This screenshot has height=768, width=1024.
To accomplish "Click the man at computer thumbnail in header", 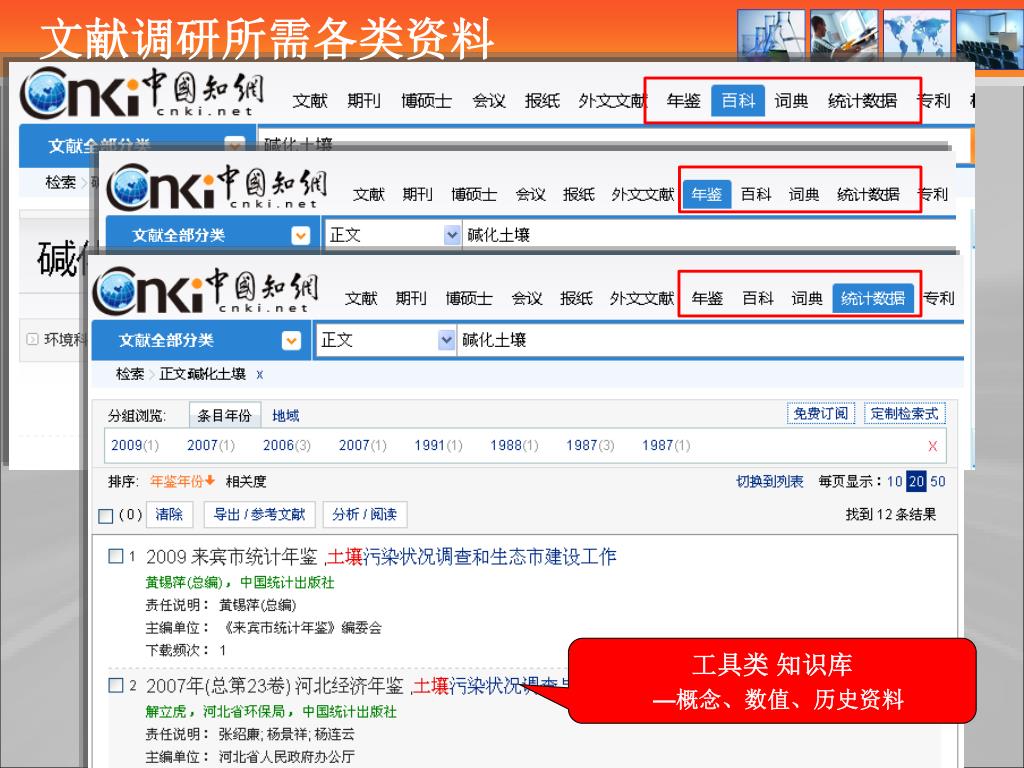I will [x=844, y=35].
